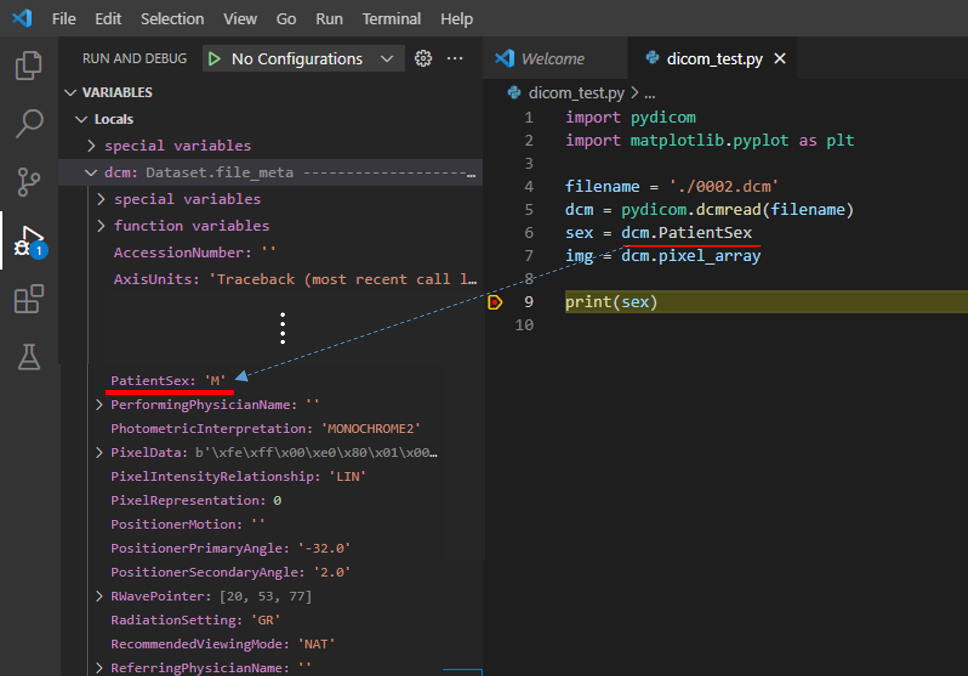Click the breadcrumb ellipsis after dicom_test.py
The height and width of the screenshot is (676, 968).
coord(650,94)
